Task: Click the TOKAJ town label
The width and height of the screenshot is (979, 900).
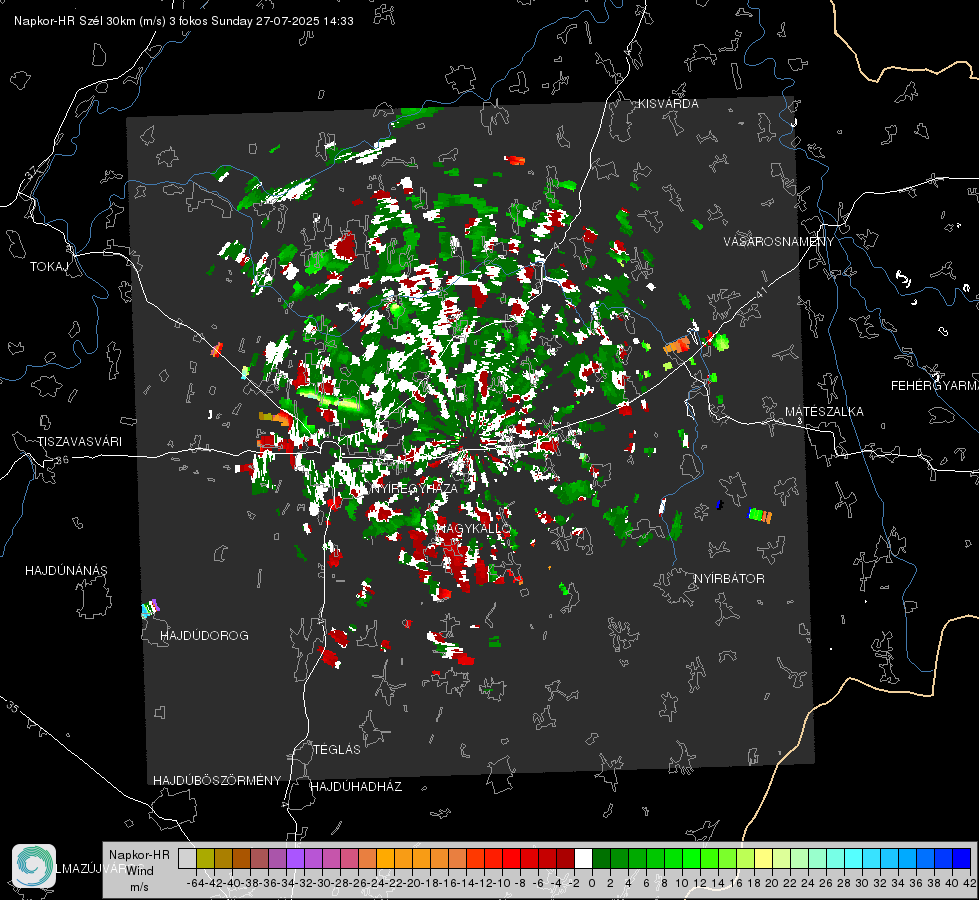Action: coord(49,267)
